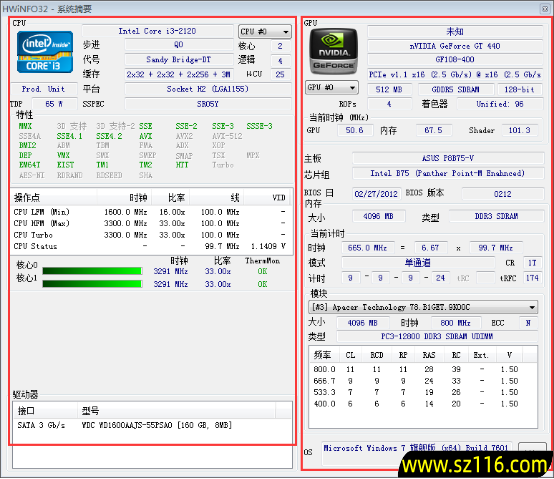Screen dimensions: 554x479
Task: Select the 800.0 frequency timing row
Action: (x=423, y=369)
